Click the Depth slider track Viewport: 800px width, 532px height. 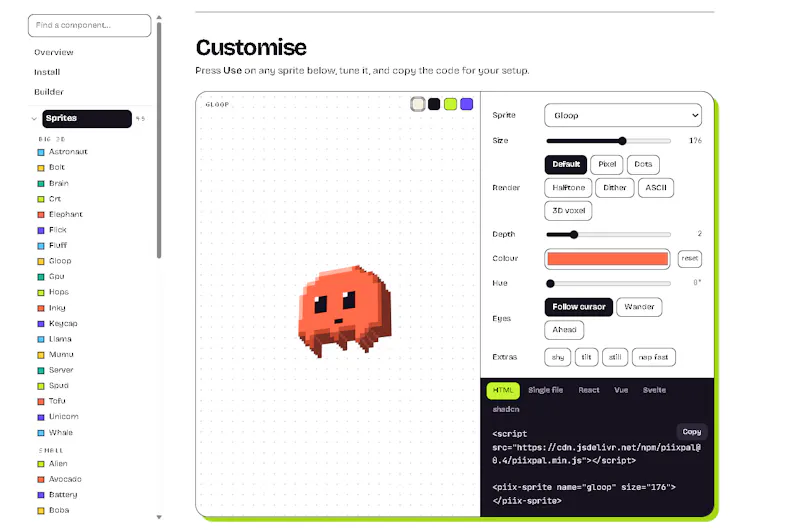pyautogui.click(x=608, y=235)
